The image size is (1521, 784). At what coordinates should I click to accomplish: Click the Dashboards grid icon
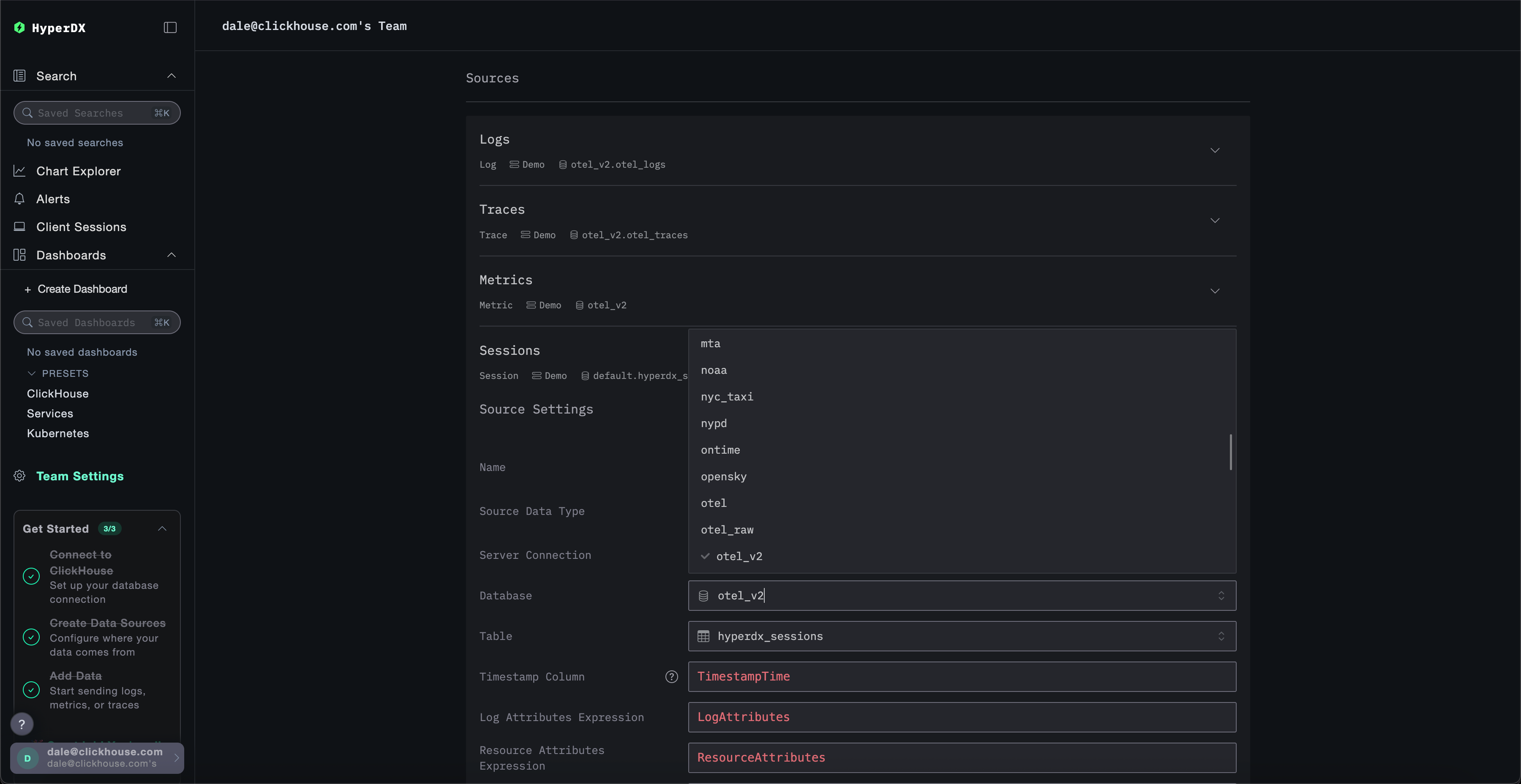click(19, 254)
